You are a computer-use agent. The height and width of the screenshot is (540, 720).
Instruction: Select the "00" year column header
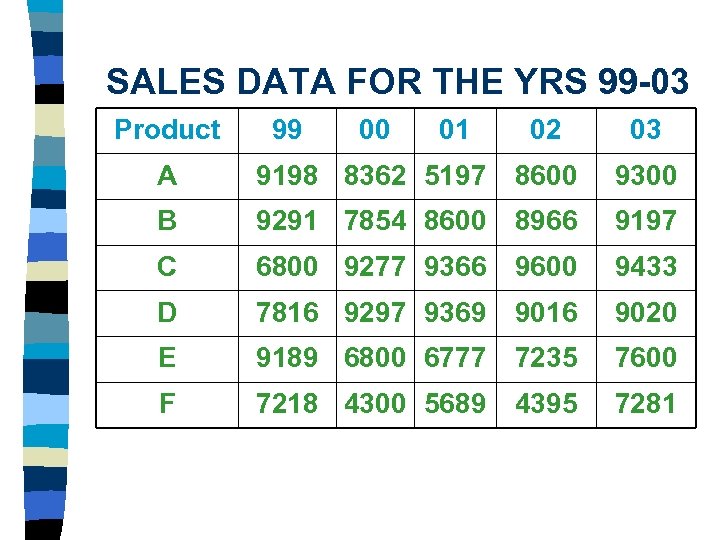374,129
